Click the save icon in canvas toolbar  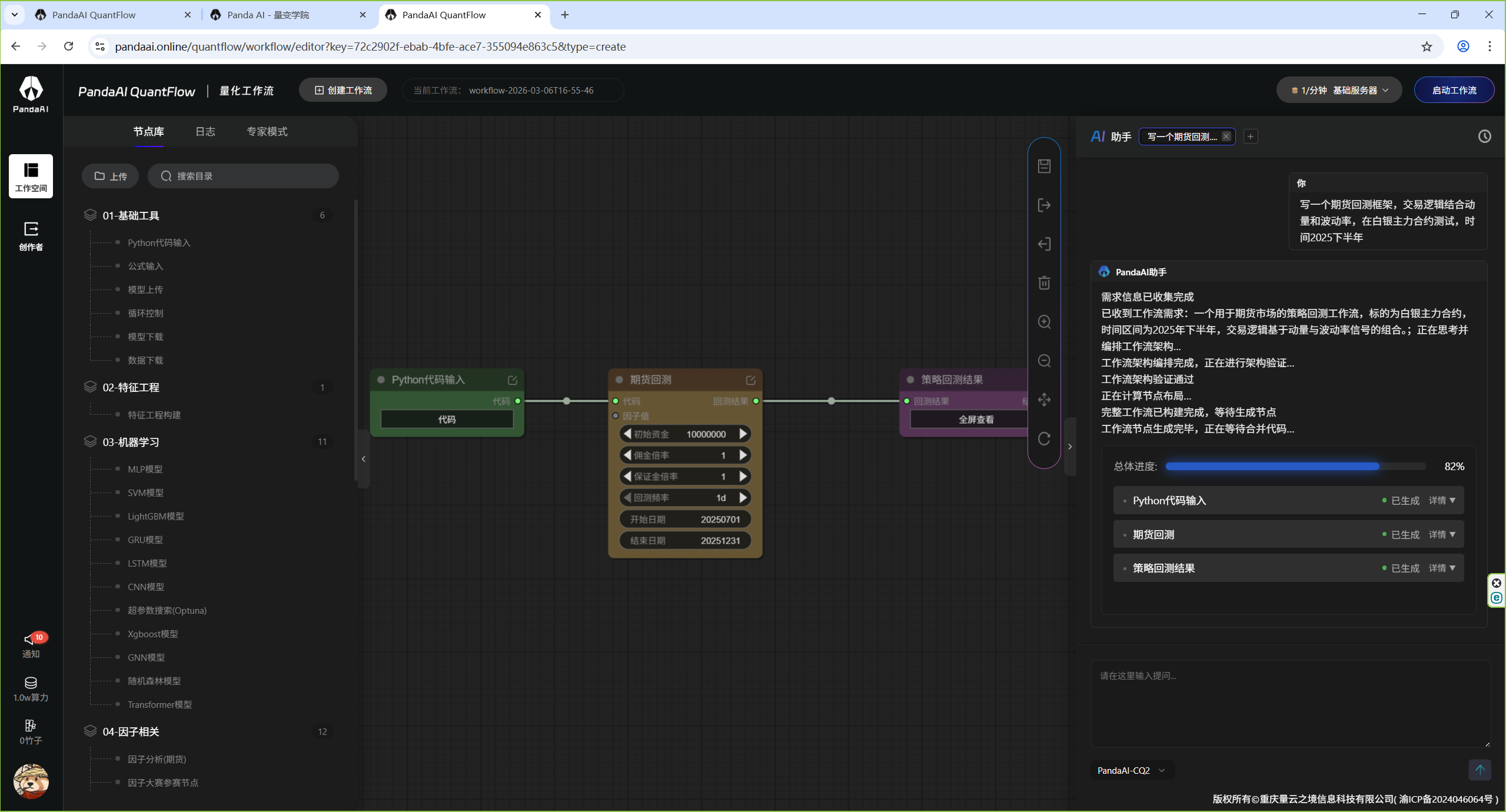click(1044, 166)
